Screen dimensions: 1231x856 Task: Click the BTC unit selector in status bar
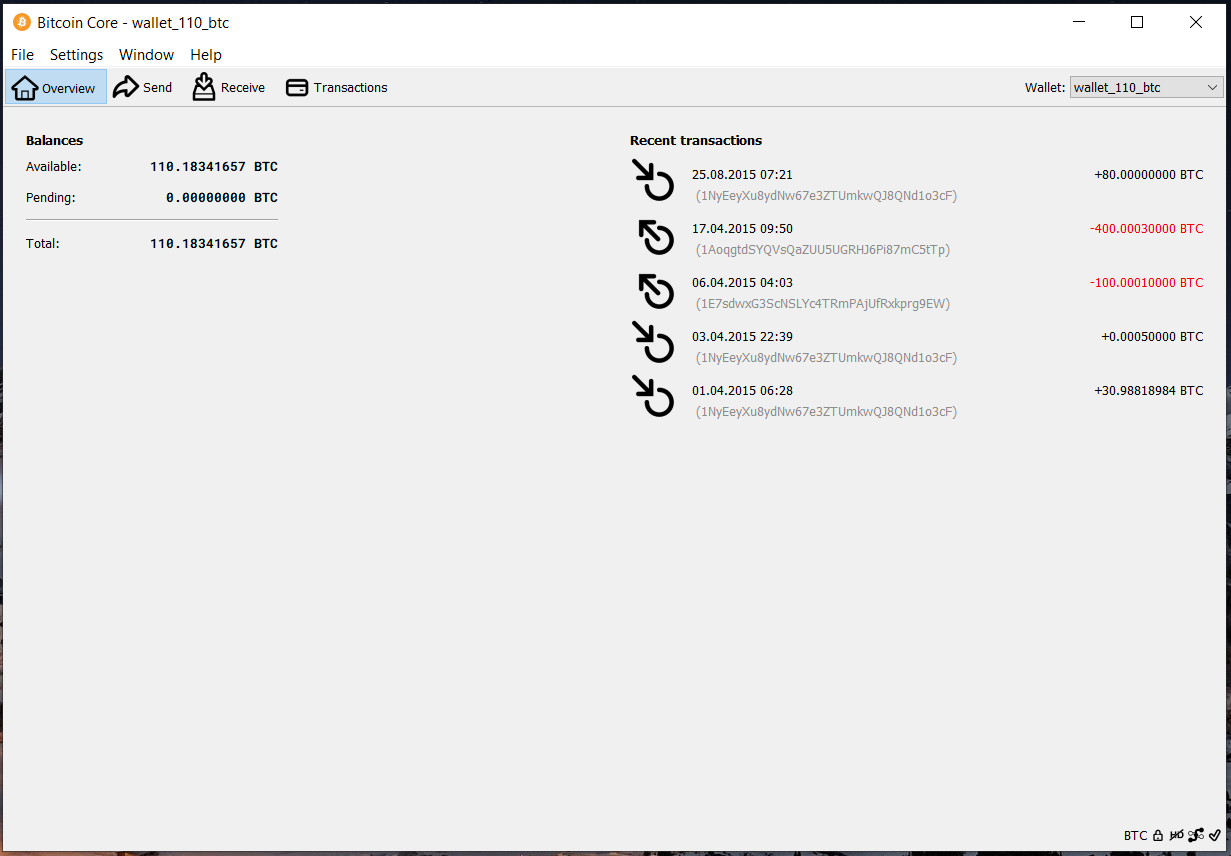(x=1135, y=835)
